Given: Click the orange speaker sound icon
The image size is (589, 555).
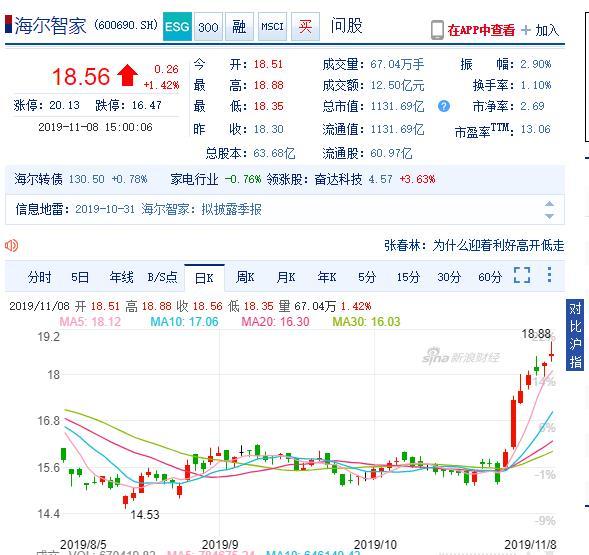Looking at the screenshot, I should click(x=11, y=246).
